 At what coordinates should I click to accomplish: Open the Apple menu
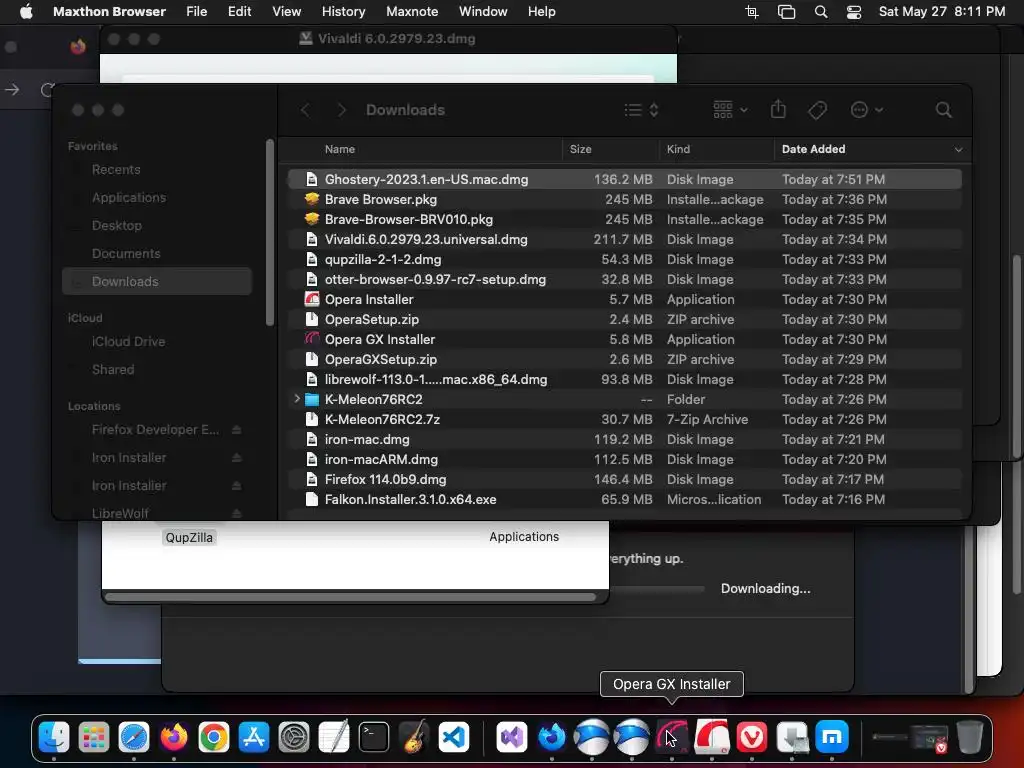click(26, 12)
